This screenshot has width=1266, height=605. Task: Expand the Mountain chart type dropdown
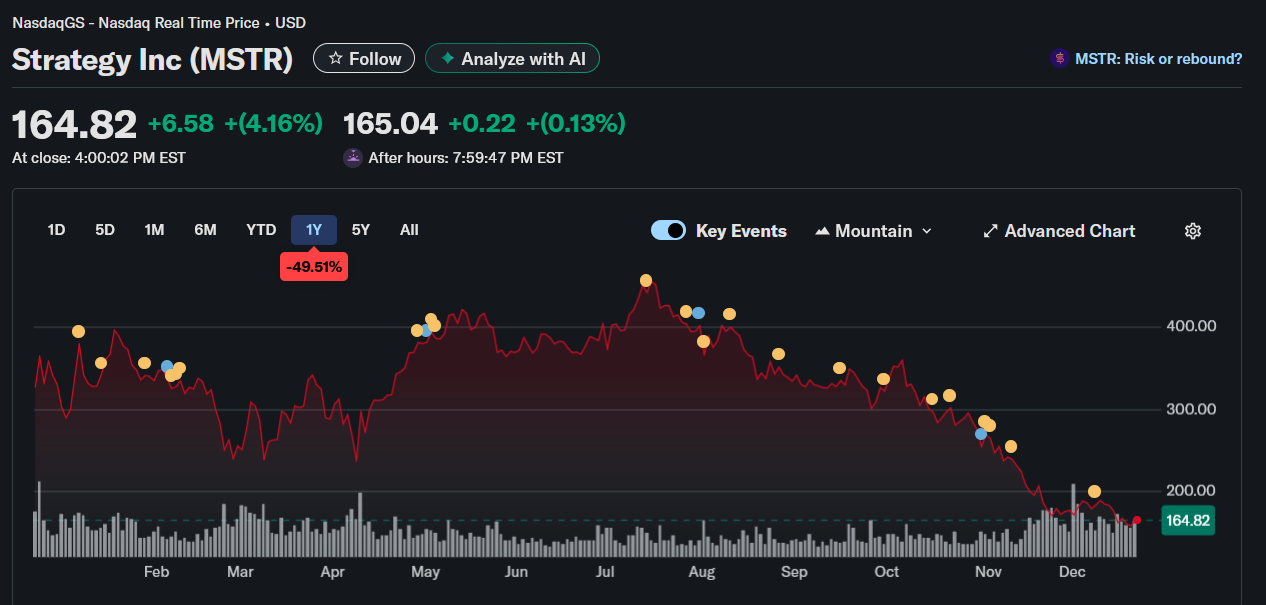pos(926,231)
